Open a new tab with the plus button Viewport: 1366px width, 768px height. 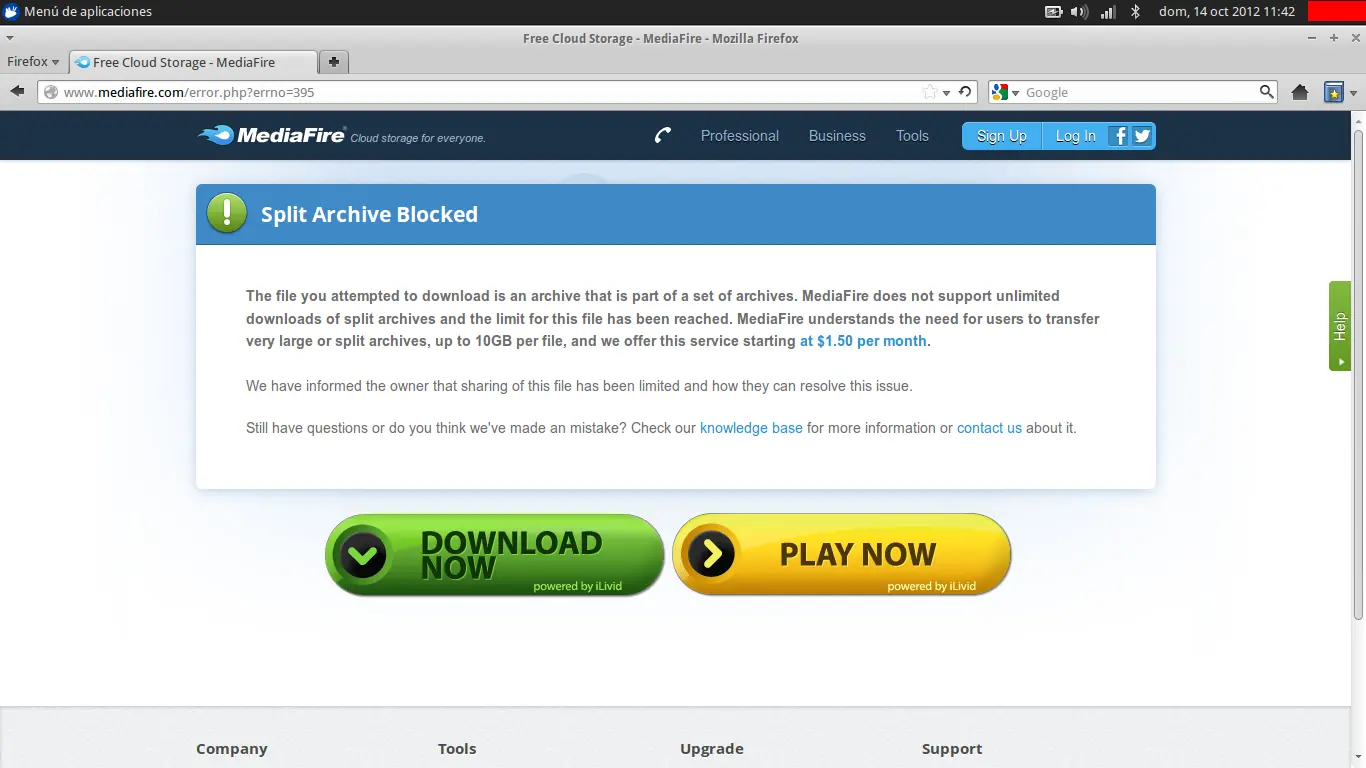point(334,62)
